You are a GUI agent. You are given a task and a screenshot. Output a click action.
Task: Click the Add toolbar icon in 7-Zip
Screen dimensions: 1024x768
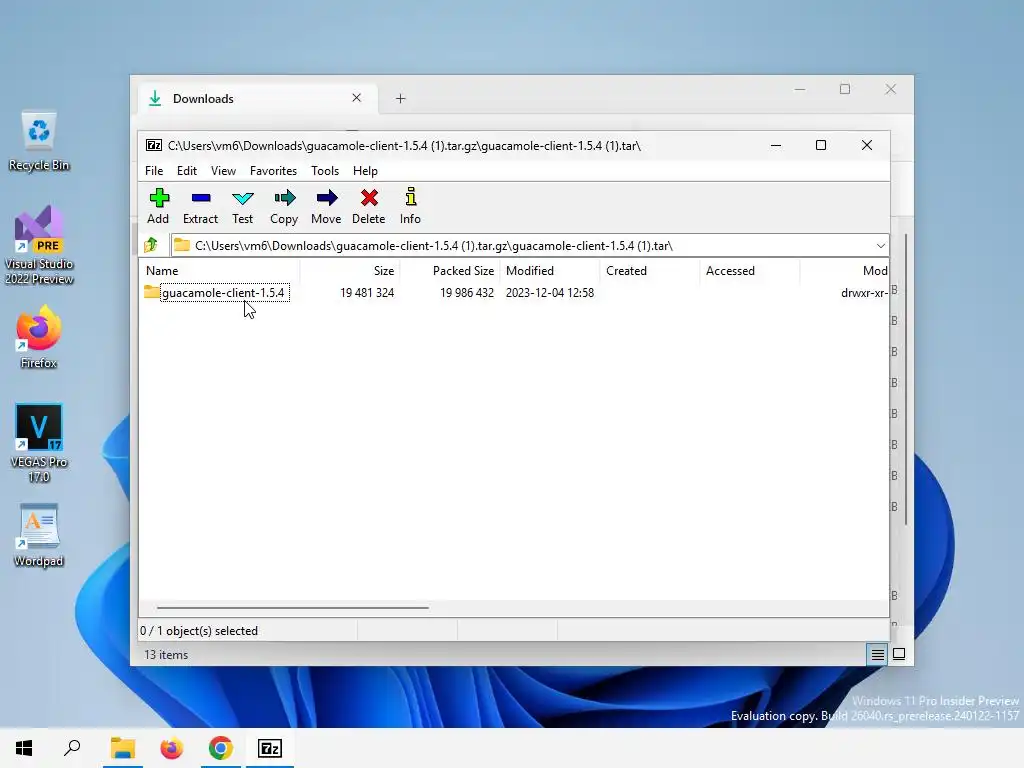click(159, 198)
